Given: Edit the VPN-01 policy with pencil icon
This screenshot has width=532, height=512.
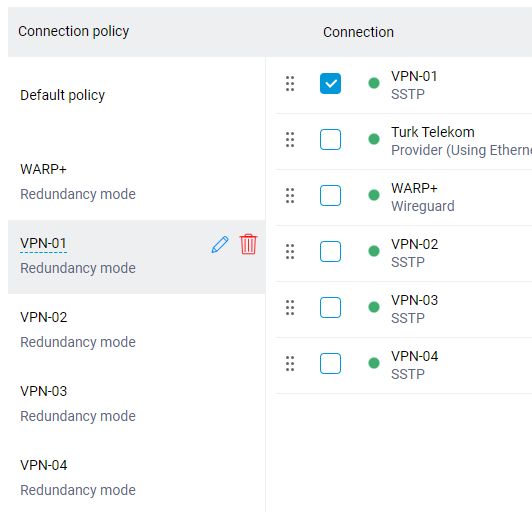Looking at the screenshot, I should coord(220,244).
